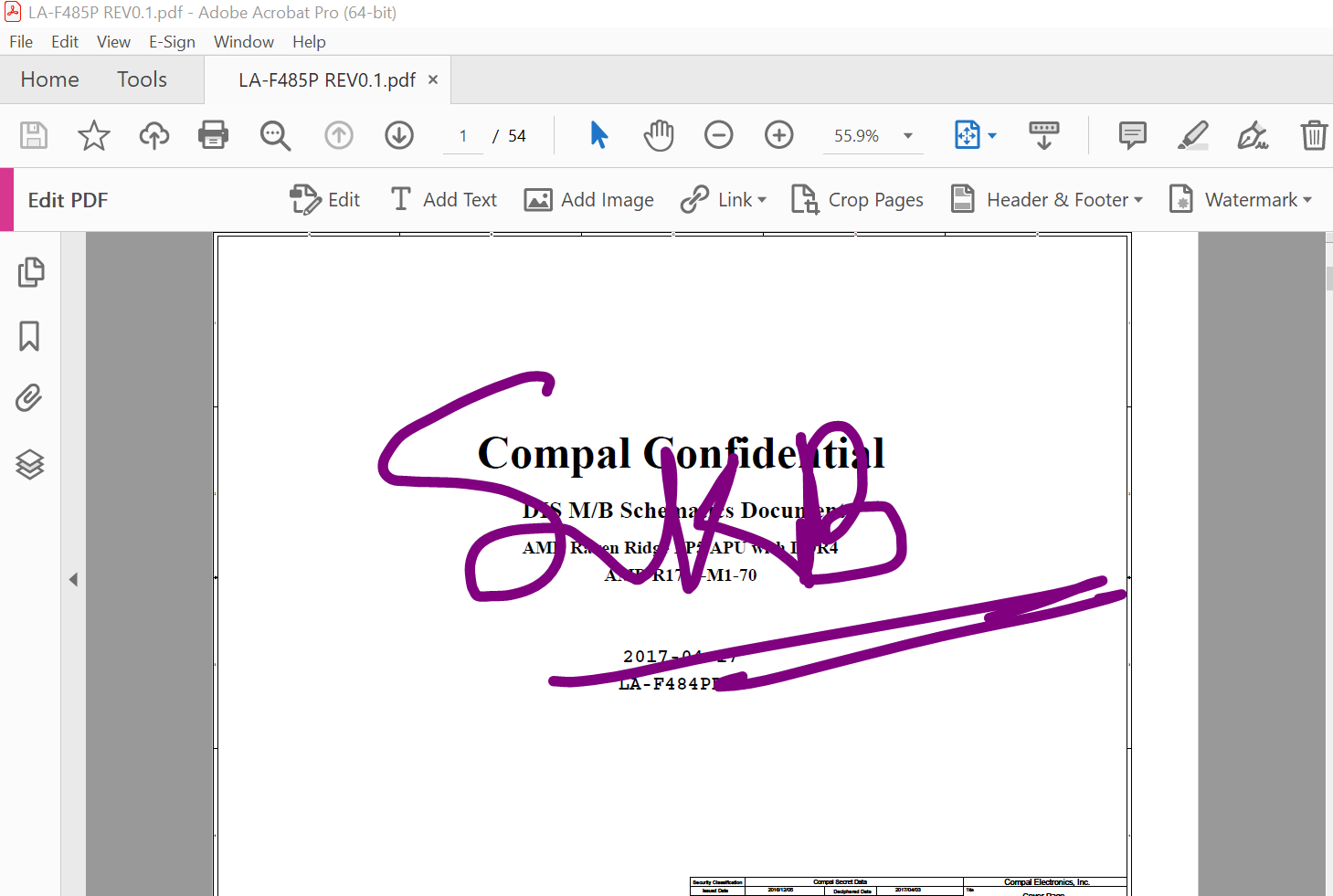Upload the file to cloud storage
The width and height of the screenshot is (1333, 896).
[x=154, y=135]
